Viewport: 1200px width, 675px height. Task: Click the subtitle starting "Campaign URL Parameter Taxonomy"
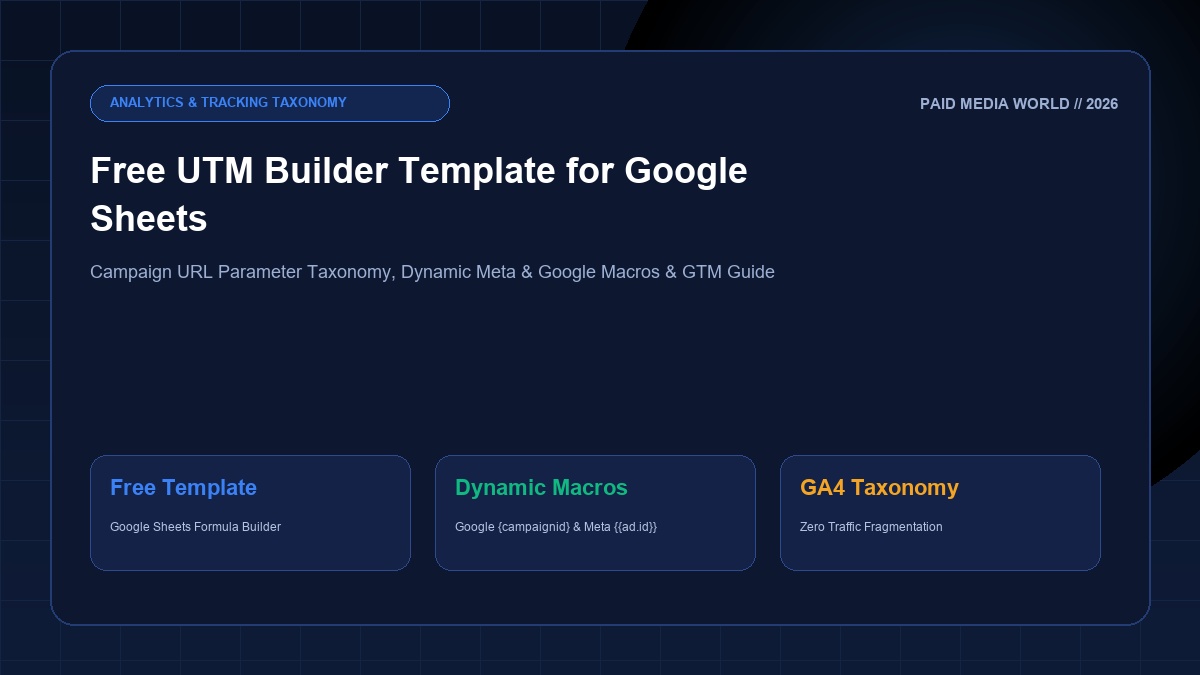[432, 272]
